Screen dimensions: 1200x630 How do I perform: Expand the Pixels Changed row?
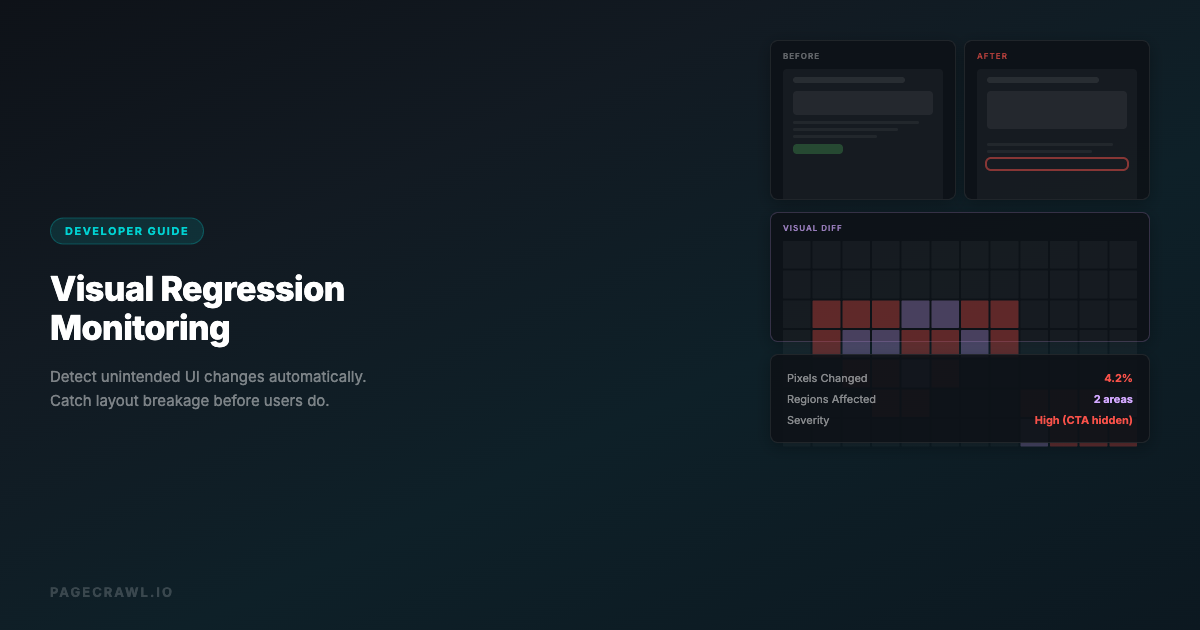point(958,378)
